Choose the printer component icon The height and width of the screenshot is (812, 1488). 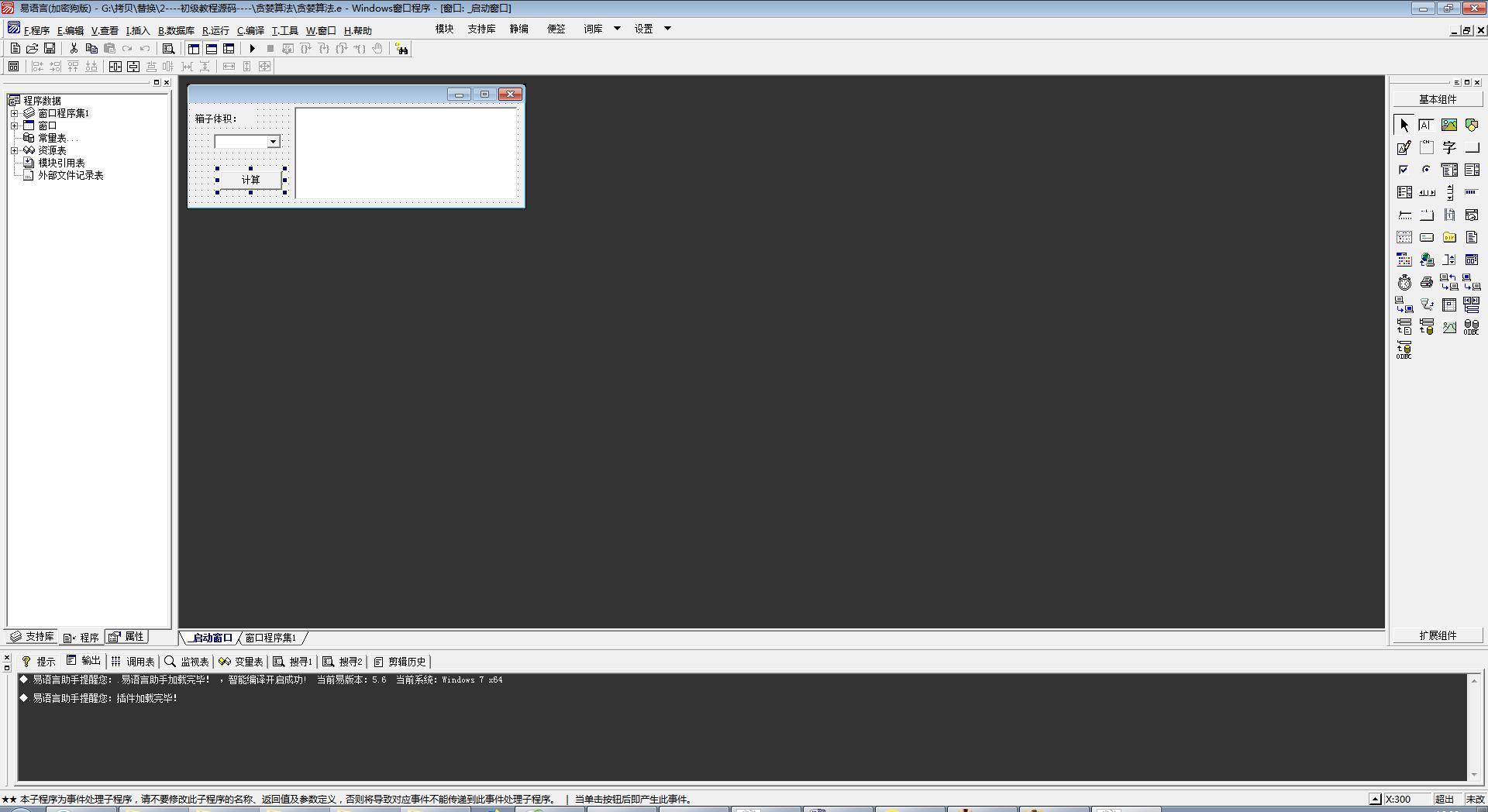(x=1426, y=283)
